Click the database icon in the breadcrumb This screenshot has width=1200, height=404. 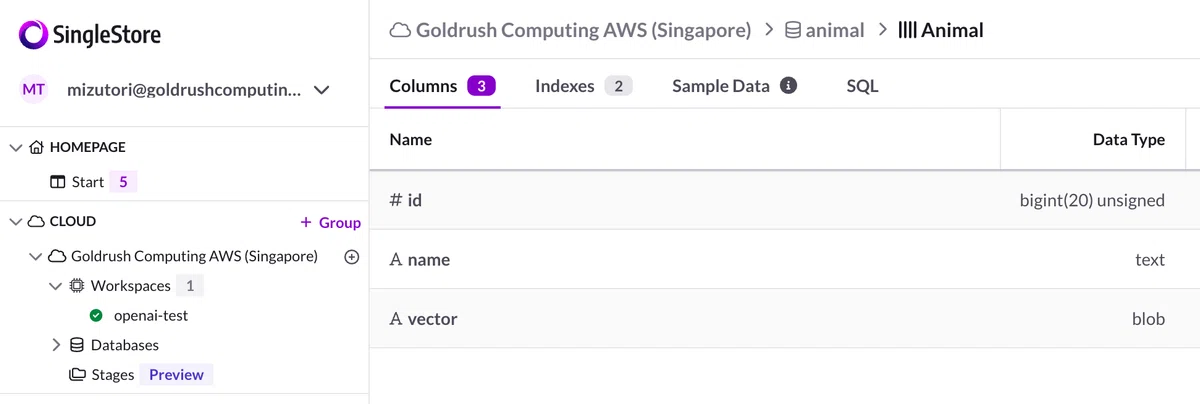coord(792,30)
